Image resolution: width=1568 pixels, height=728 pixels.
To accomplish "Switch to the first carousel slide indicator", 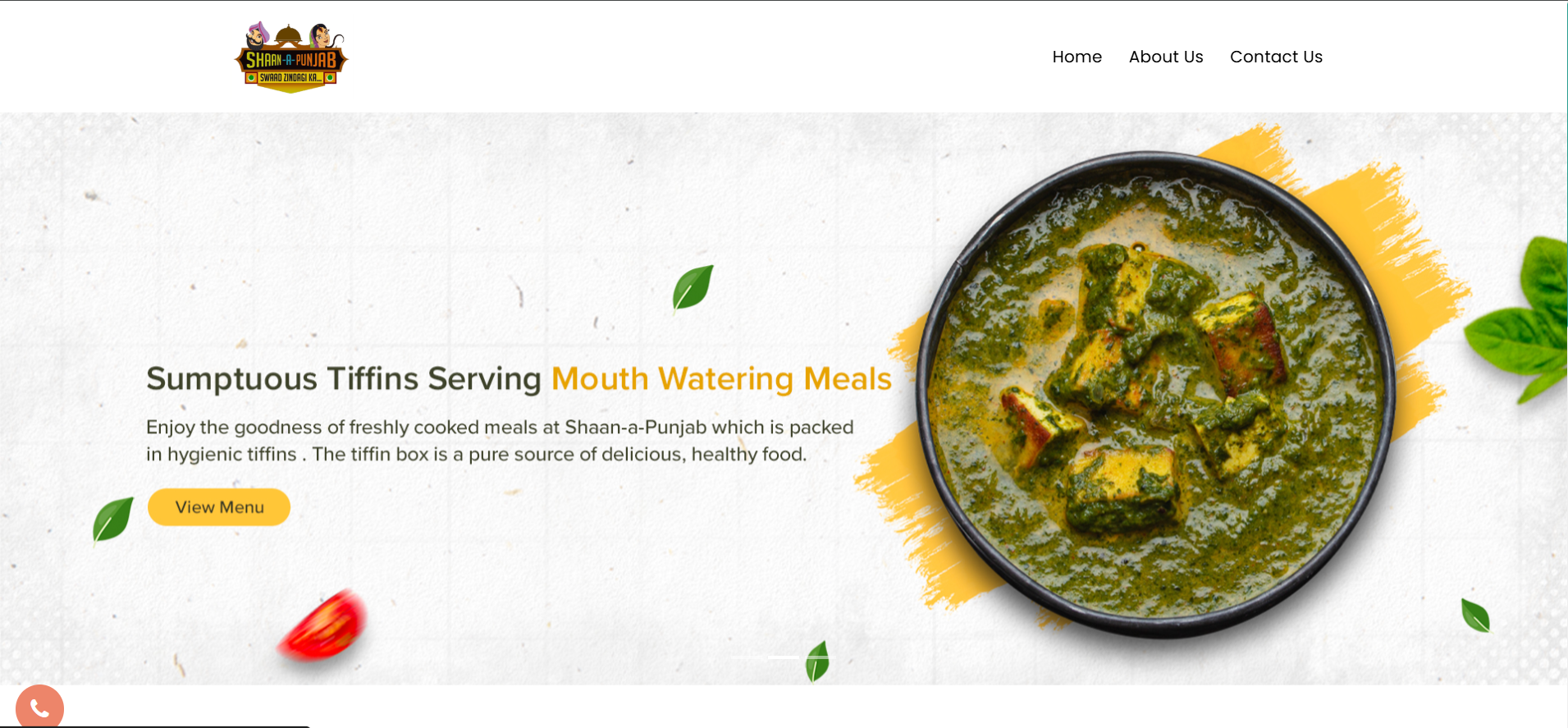I will pos(747,657).
